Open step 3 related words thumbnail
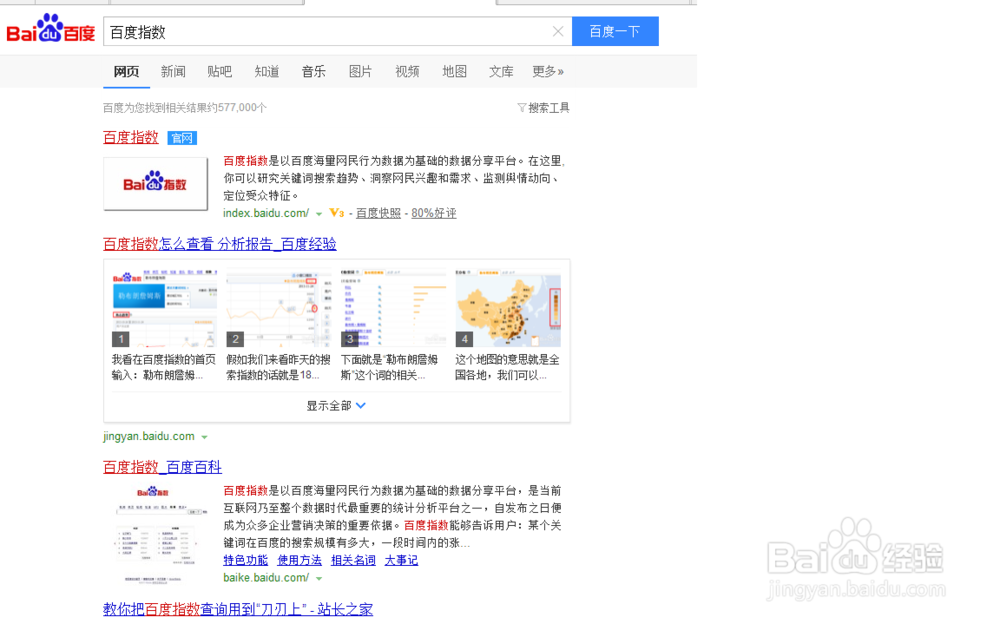The width and height of the screenshot is (1000, 624). tap(393, 308)
